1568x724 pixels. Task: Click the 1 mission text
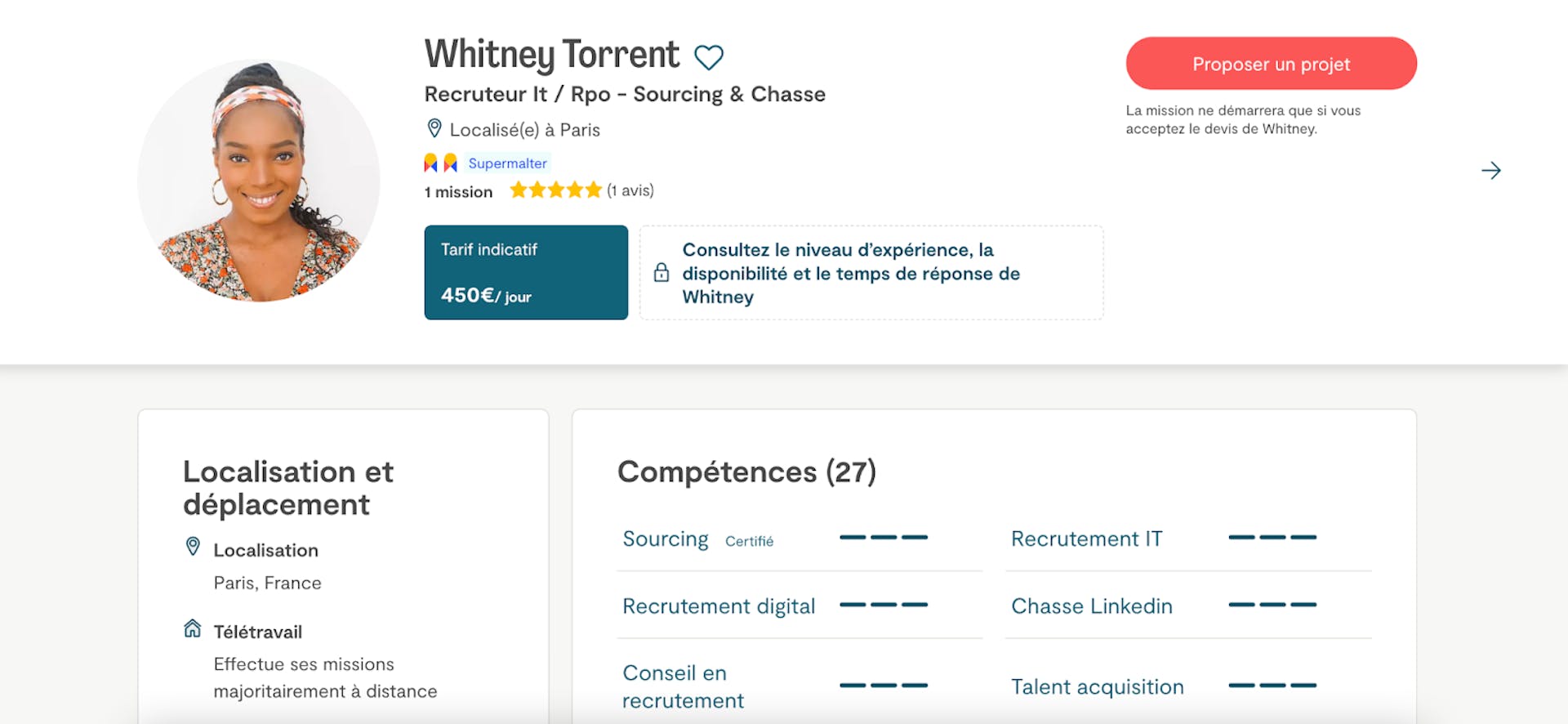[x=458, y=192]
